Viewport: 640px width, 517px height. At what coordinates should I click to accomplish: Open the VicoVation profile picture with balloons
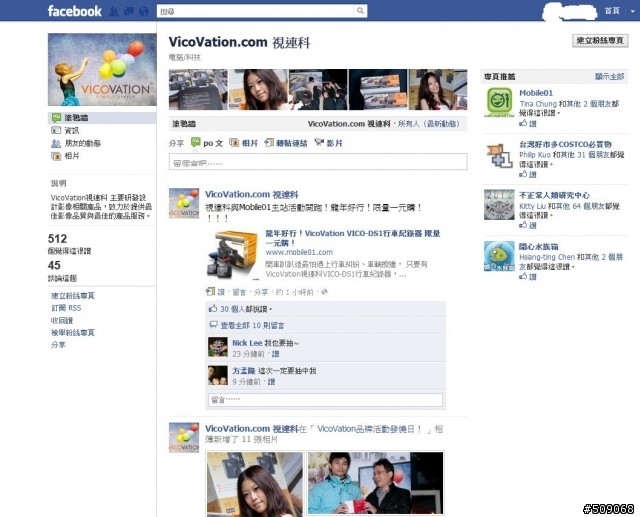(102, 69)
